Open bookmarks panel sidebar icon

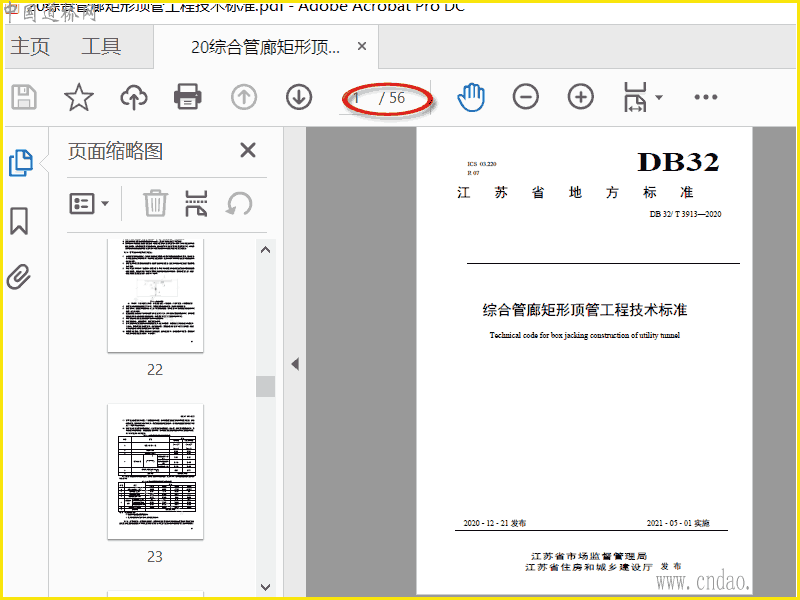point(19,220)
